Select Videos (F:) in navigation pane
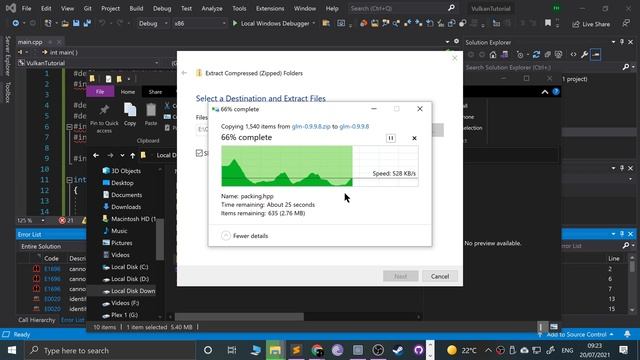640x360 pixels. pyautogui.click(x=120, y=303)
